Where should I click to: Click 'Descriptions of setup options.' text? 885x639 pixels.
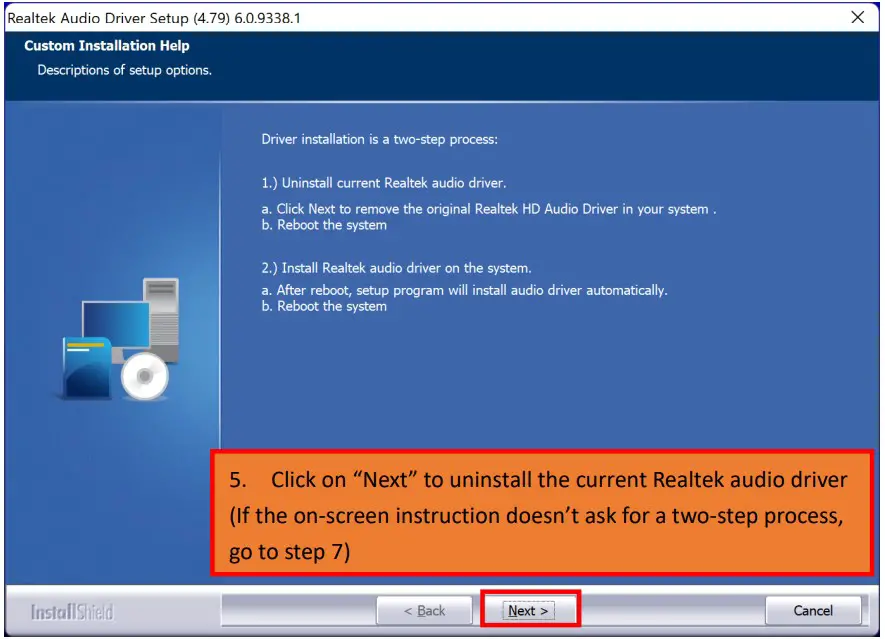[x=124, y=70]
